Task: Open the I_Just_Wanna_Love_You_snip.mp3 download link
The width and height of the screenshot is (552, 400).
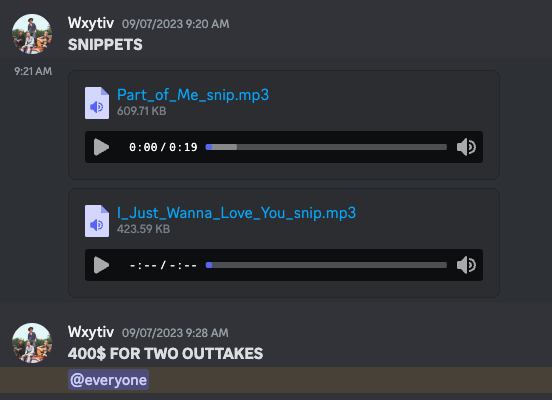Action: pos(236,213)
